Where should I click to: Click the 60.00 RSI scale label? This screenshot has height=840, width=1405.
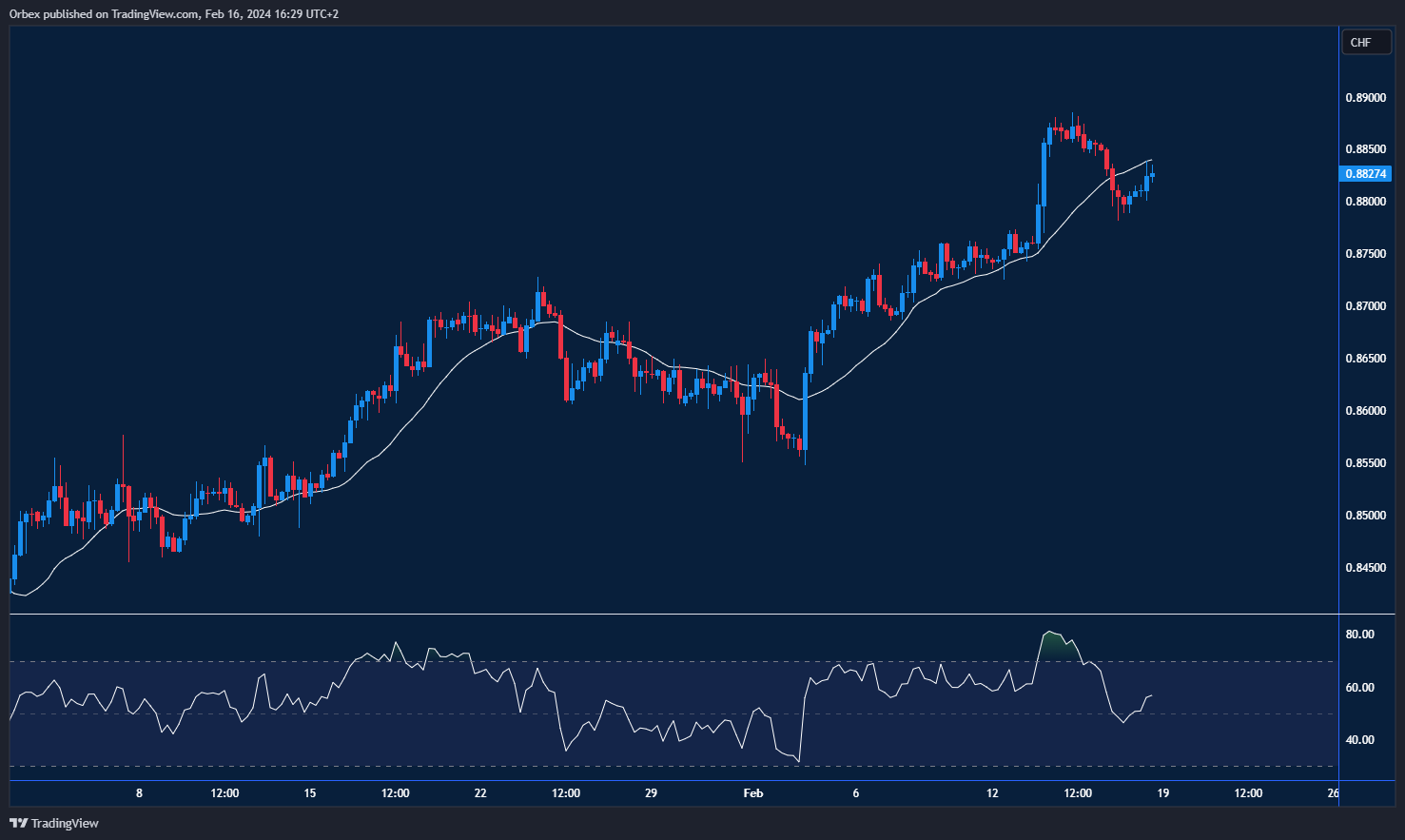tap(1362, 686)
